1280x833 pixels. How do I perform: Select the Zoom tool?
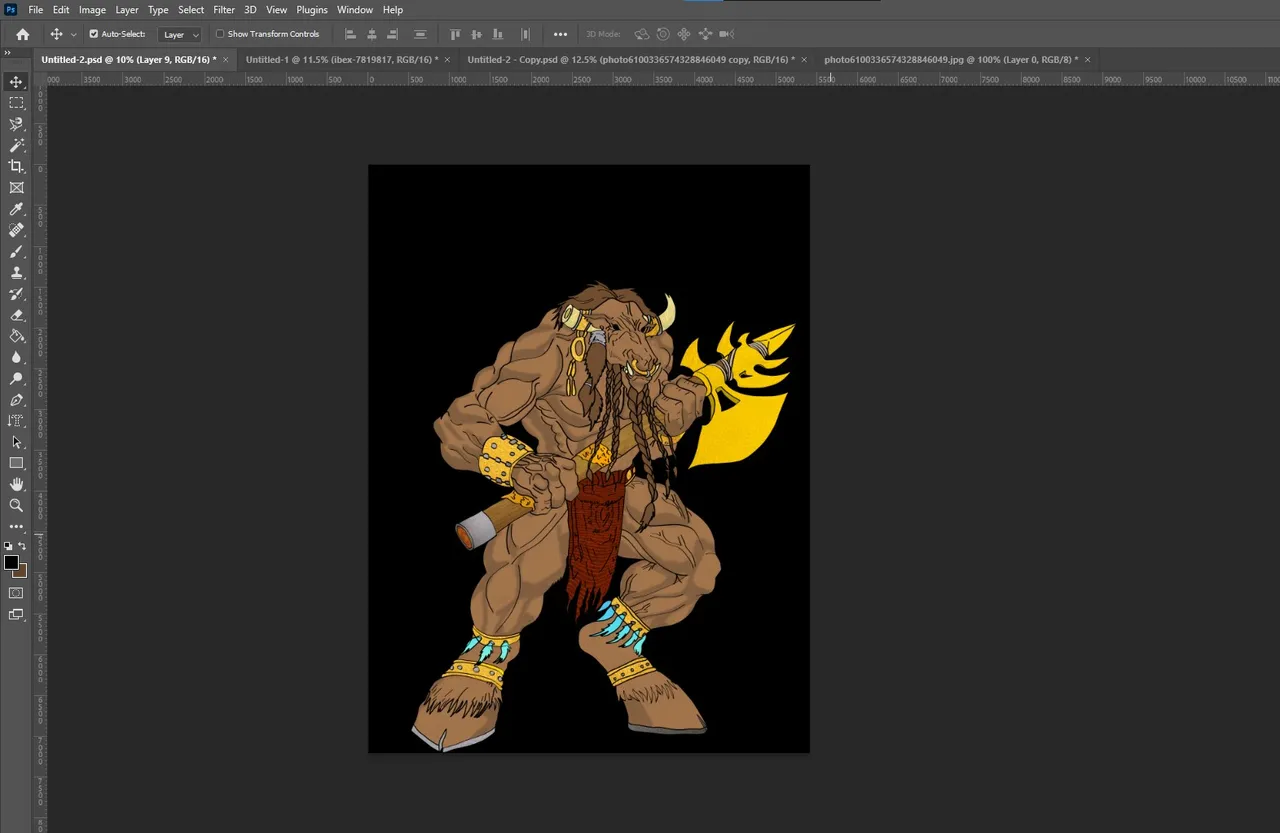click(16, 505)
